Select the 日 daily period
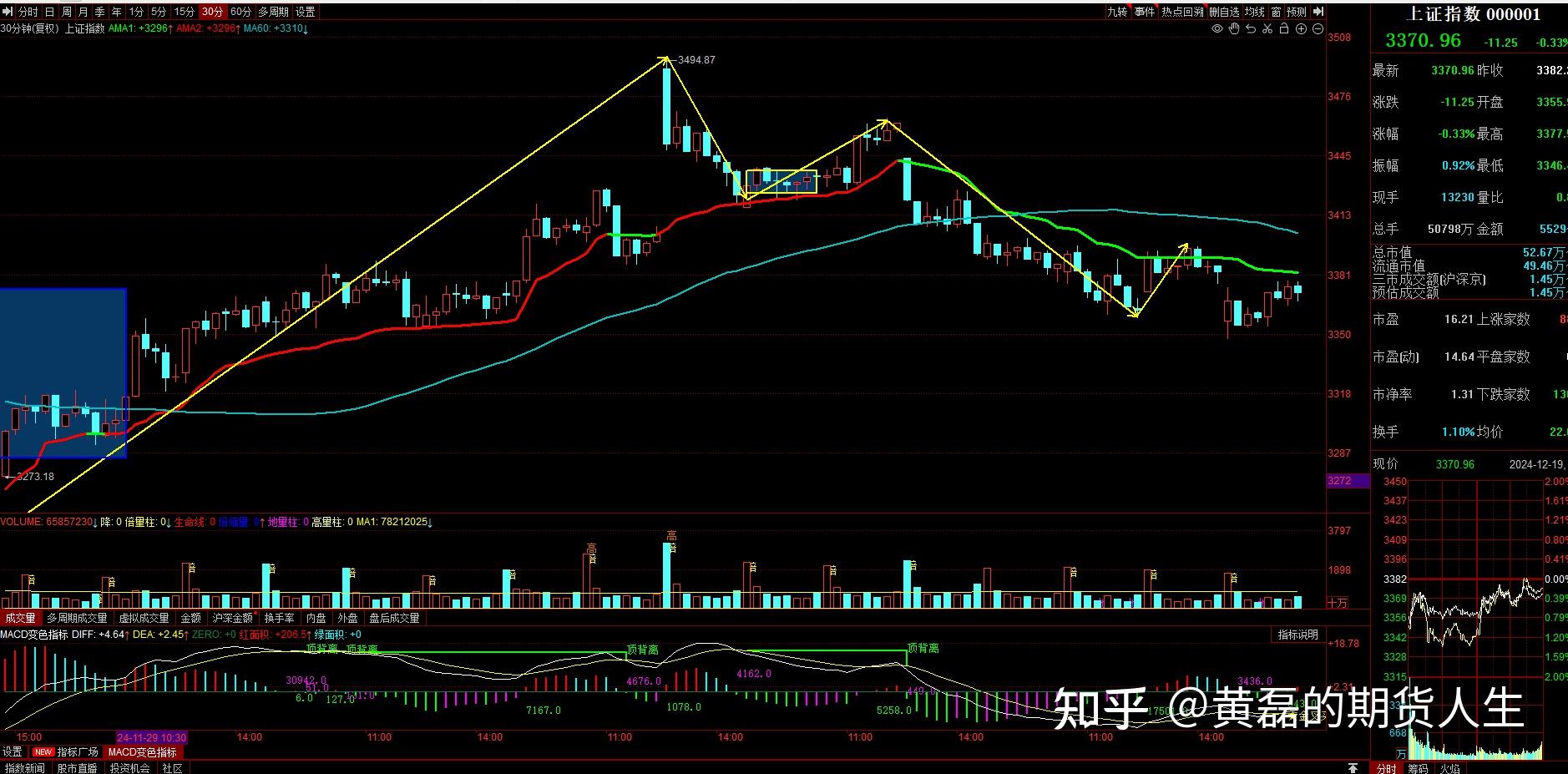Screen dimensions: 1568x774 pyautogui.click(x=49, y=12)
